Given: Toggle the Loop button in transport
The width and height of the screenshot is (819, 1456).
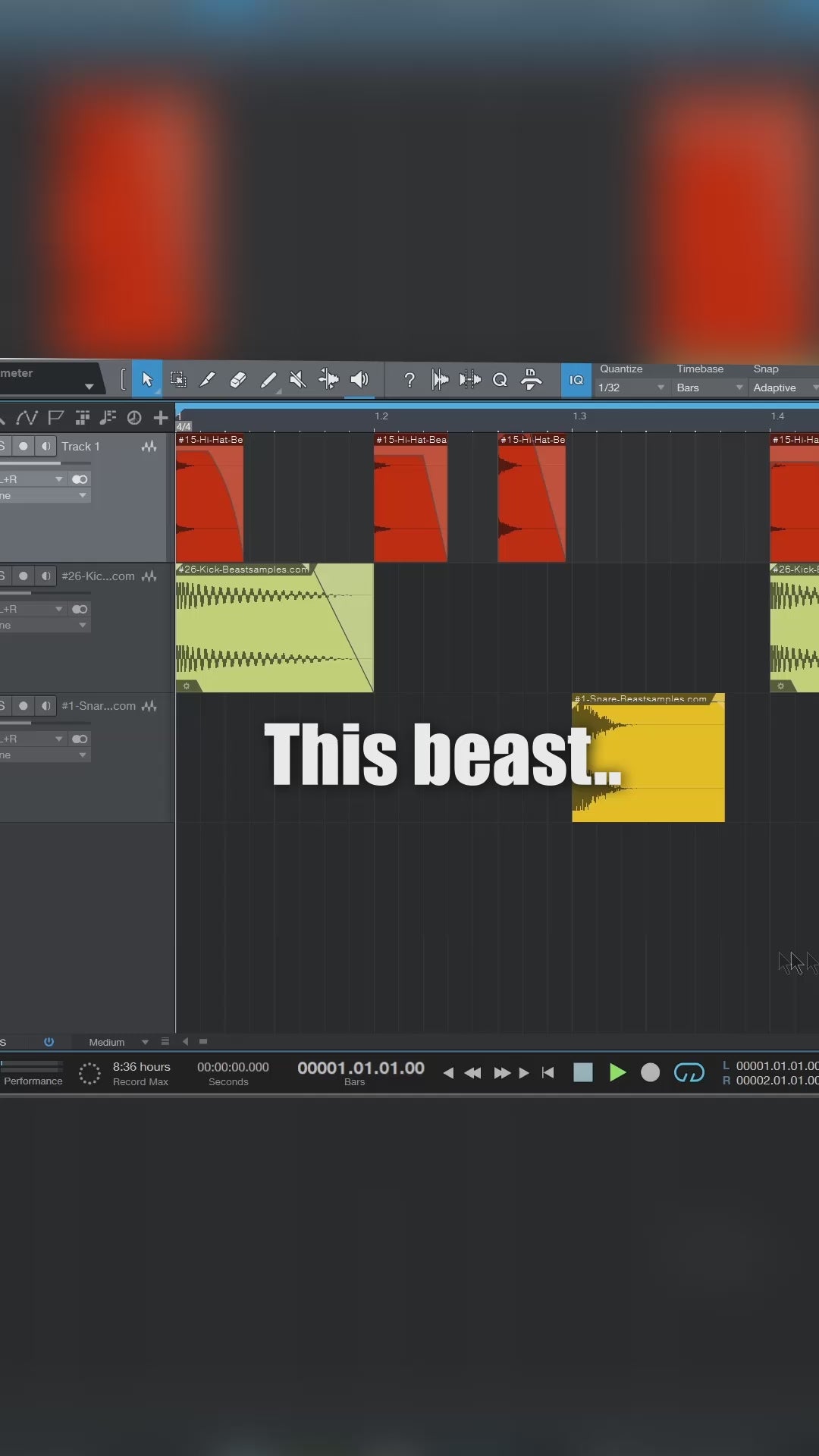Looking at the screenshot, I should [689, 1072].
